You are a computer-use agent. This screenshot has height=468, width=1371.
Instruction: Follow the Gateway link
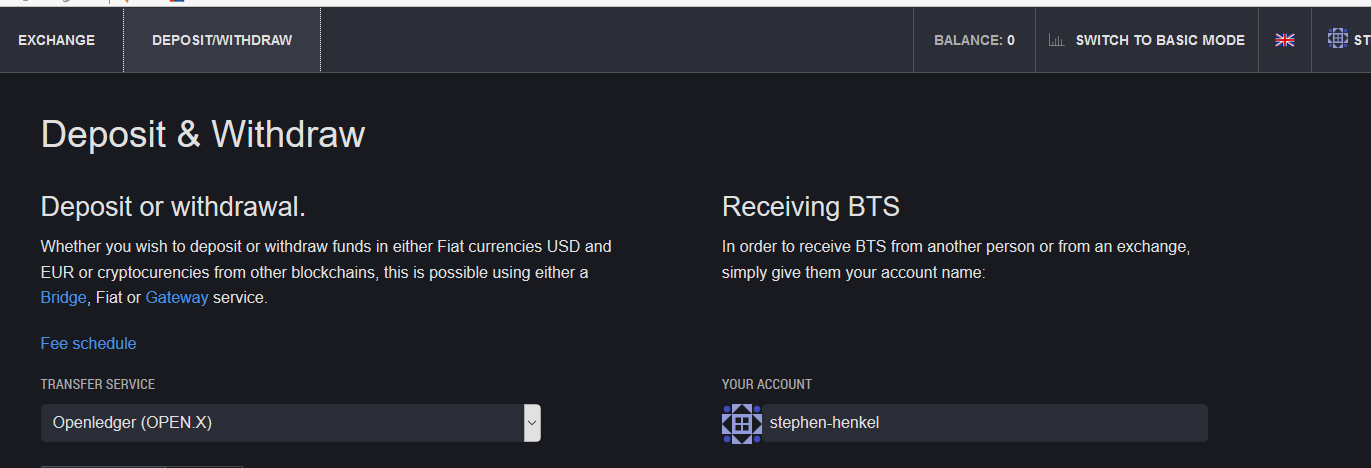(x=177, y=297)
